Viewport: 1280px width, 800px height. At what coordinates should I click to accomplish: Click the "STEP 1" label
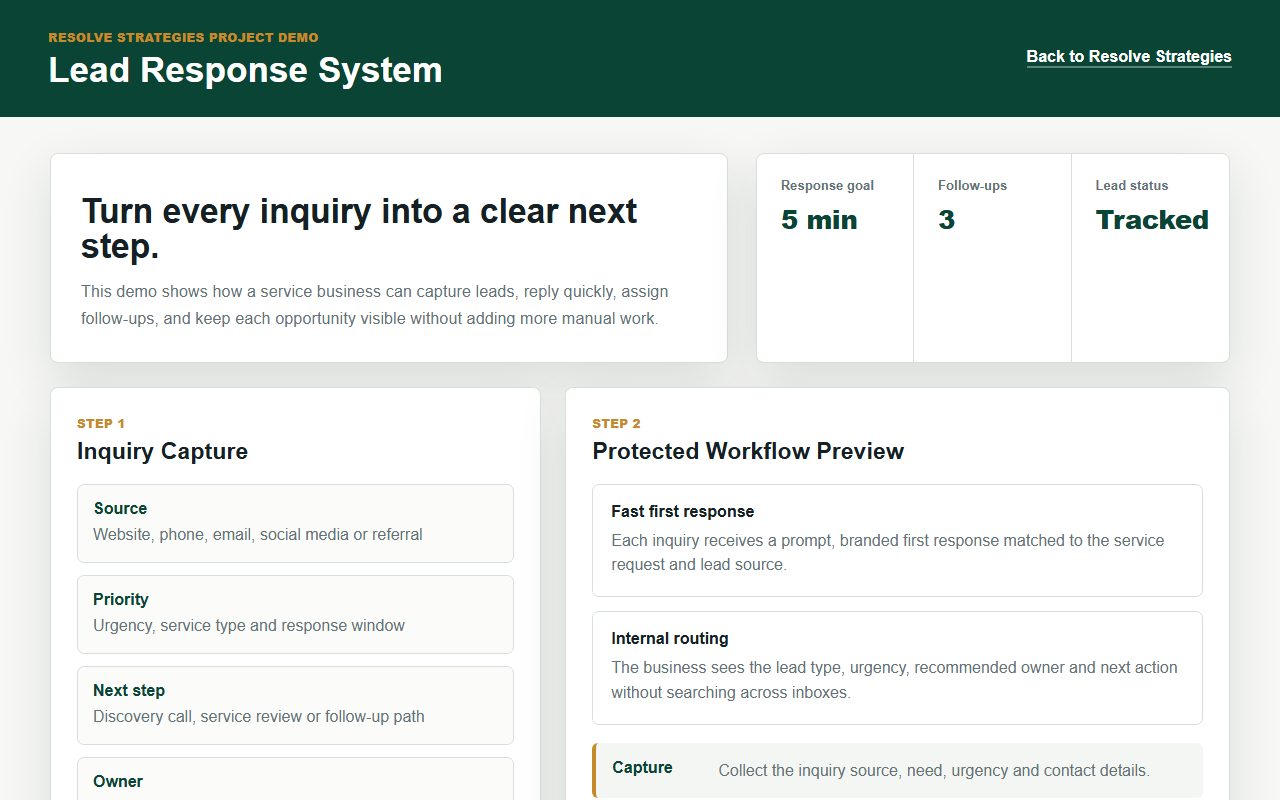(x=101, y=424)
